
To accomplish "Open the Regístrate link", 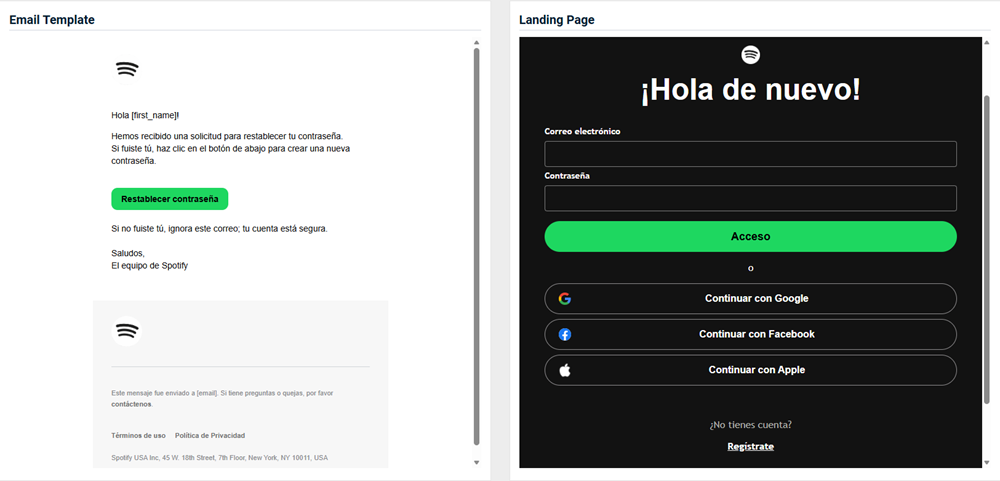I will point(750,446).
